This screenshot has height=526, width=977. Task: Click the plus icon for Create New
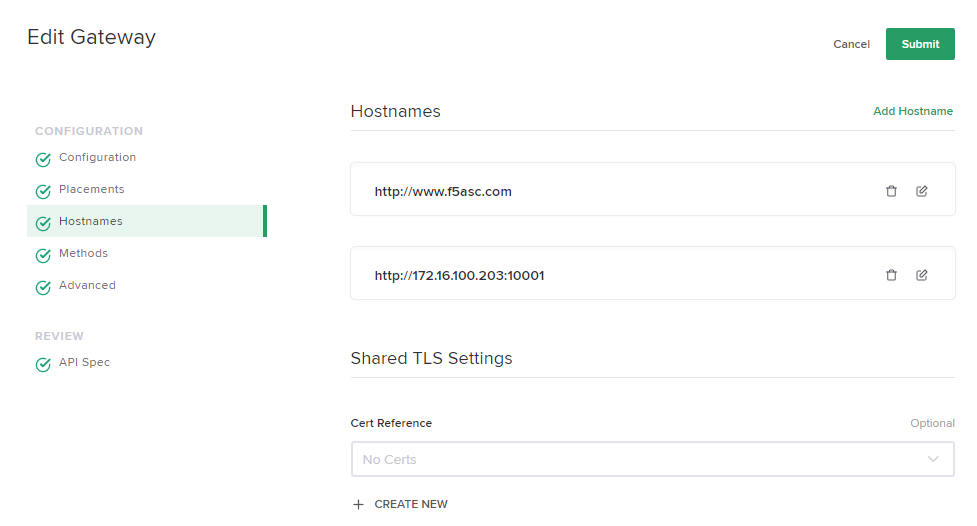[359, 505]
